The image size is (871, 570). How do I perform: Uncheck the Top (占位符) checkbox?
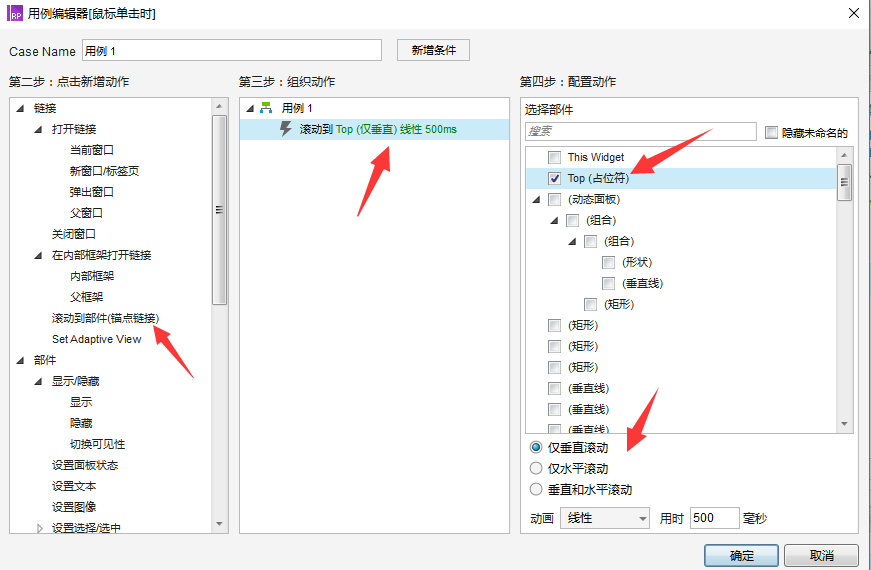click(554, 178)
